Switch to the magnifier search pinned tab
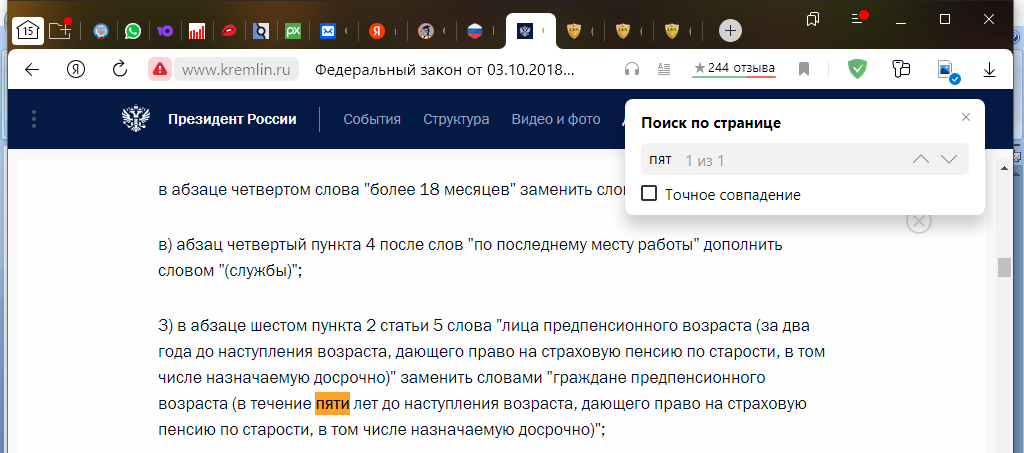 pos(261,31)
